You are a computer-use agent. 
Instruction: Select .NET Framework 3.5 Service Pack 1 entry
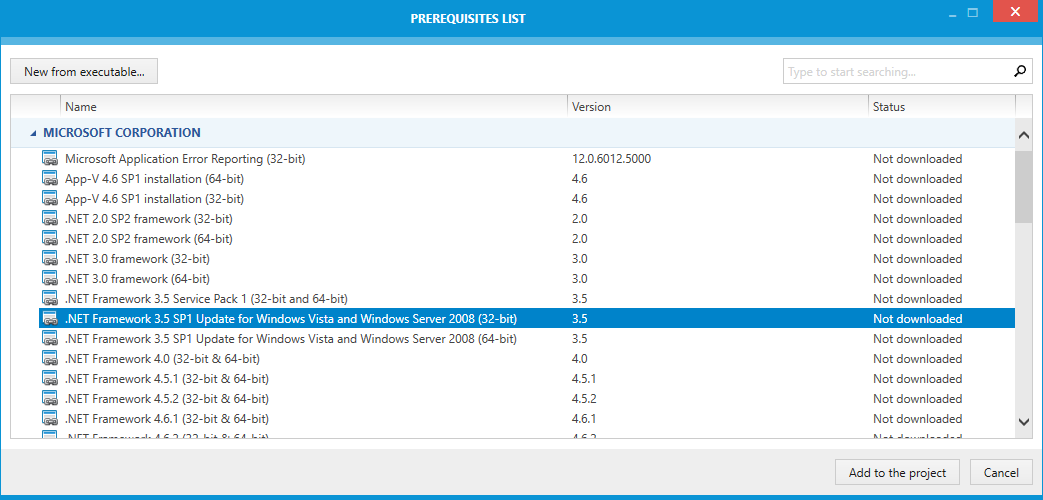206,299
